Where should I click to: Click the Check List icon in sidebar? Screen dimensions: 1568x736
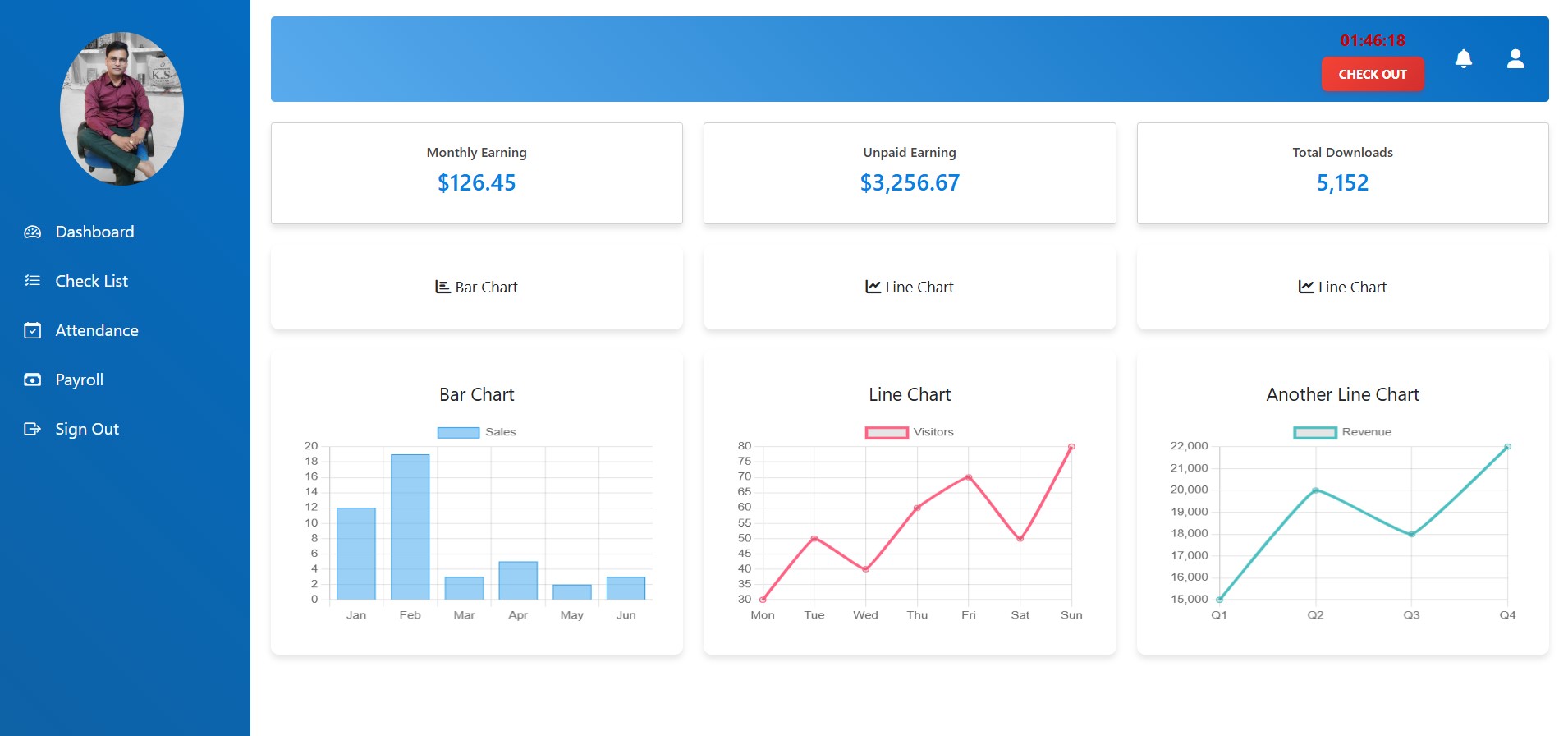33,281
